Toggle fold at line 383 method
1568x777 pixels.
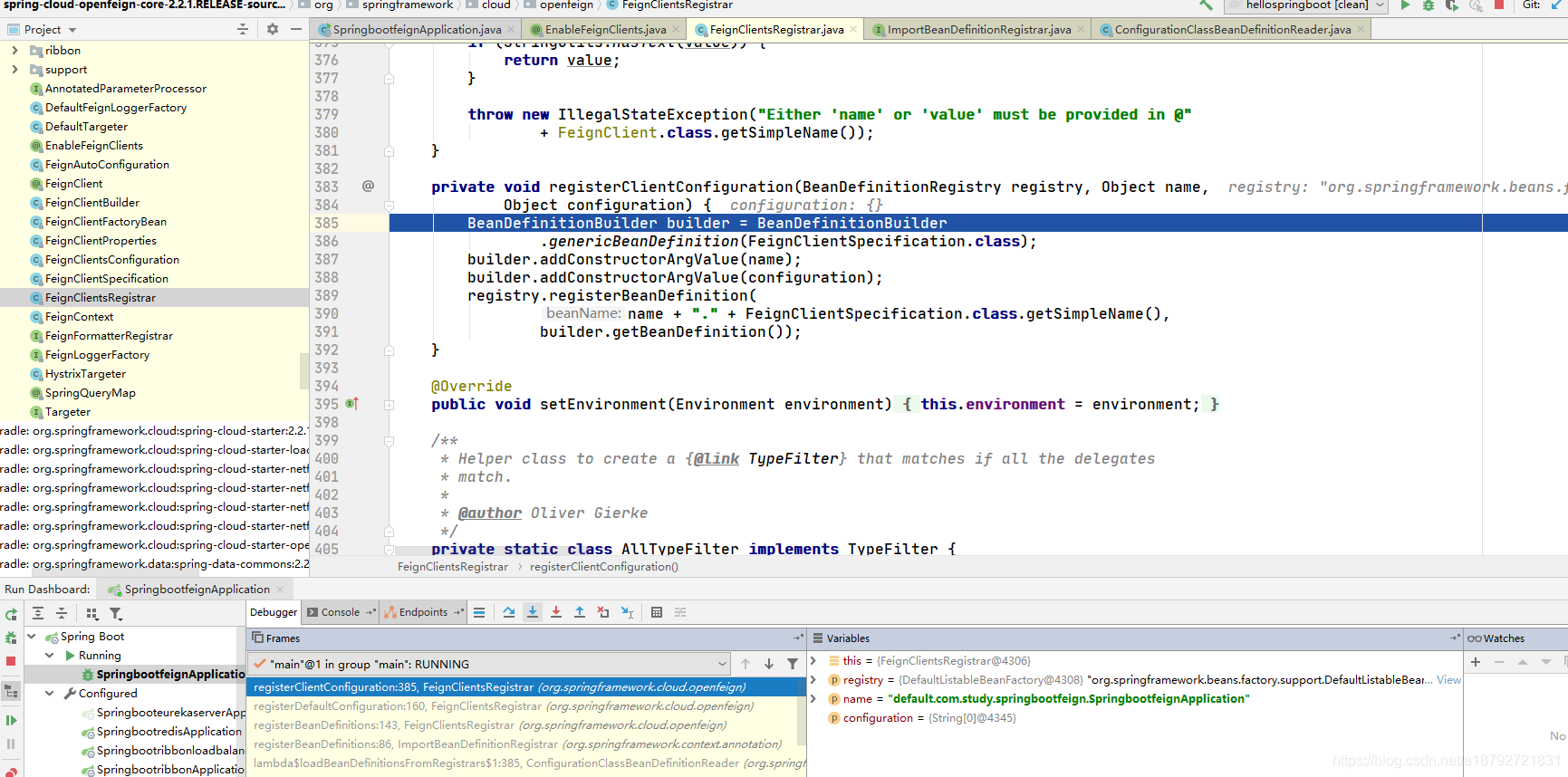(389, 206)
